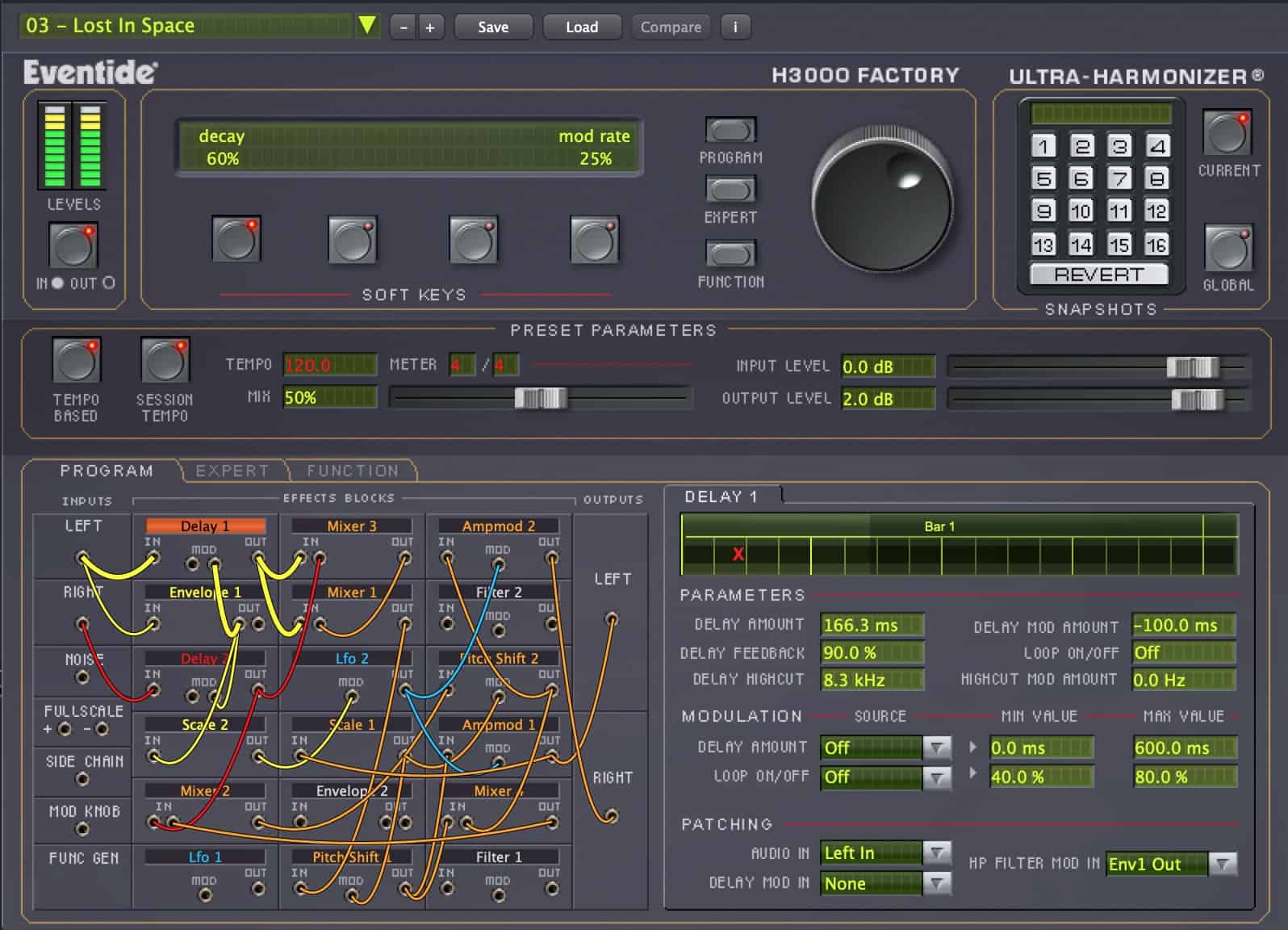Select the FUNCTION mode button
1288x930 pixels.
(x=730, y=253)
